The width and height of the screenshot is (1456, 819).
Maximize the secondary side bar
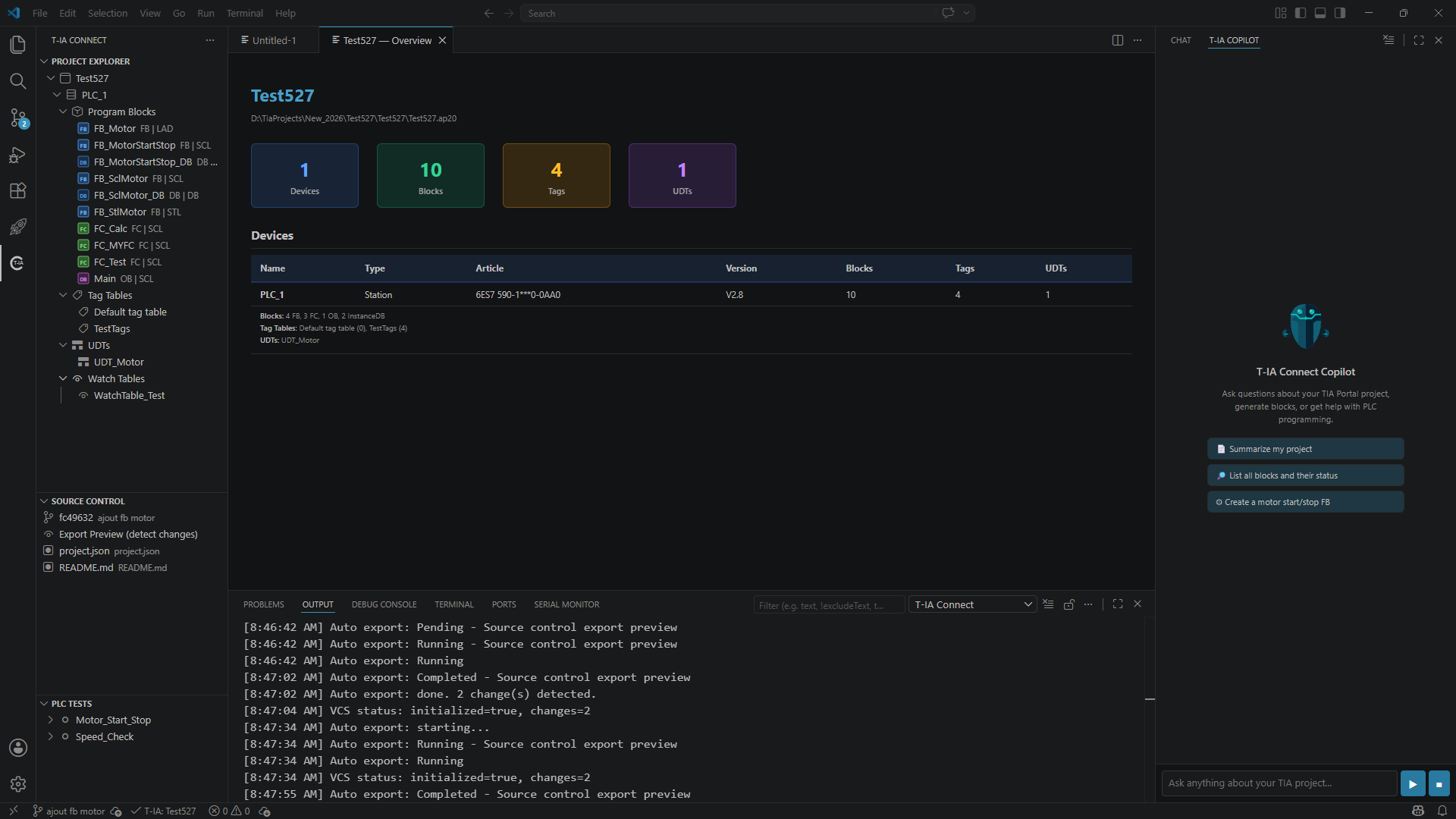[1419, 40]
